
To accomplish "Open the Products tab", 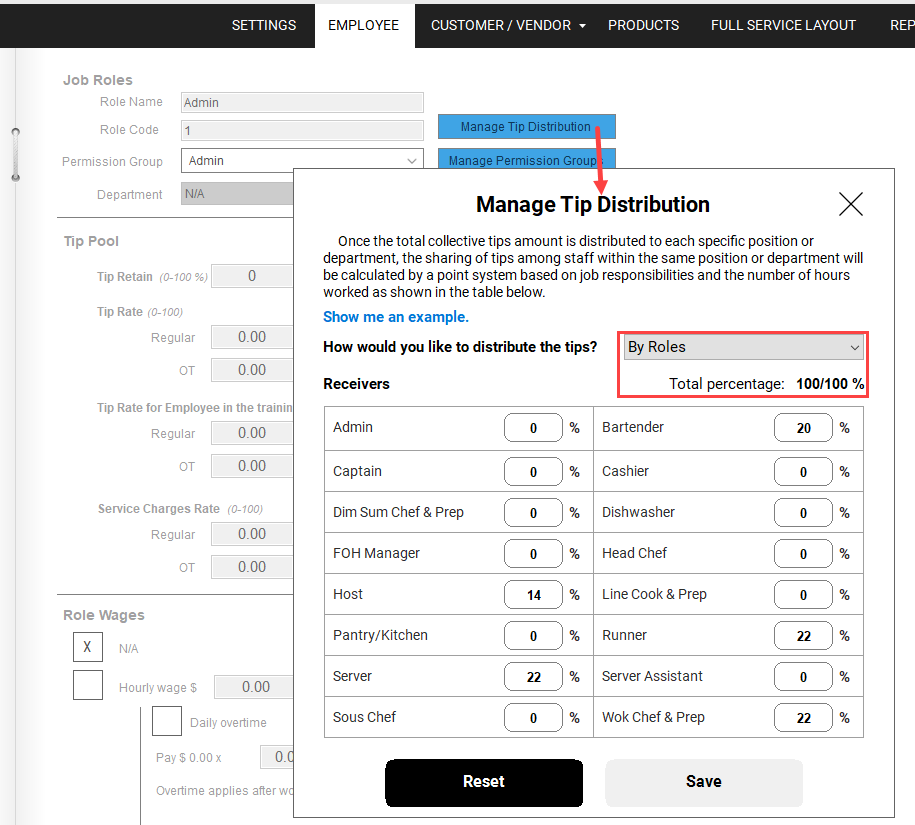I will coord(643,25).
